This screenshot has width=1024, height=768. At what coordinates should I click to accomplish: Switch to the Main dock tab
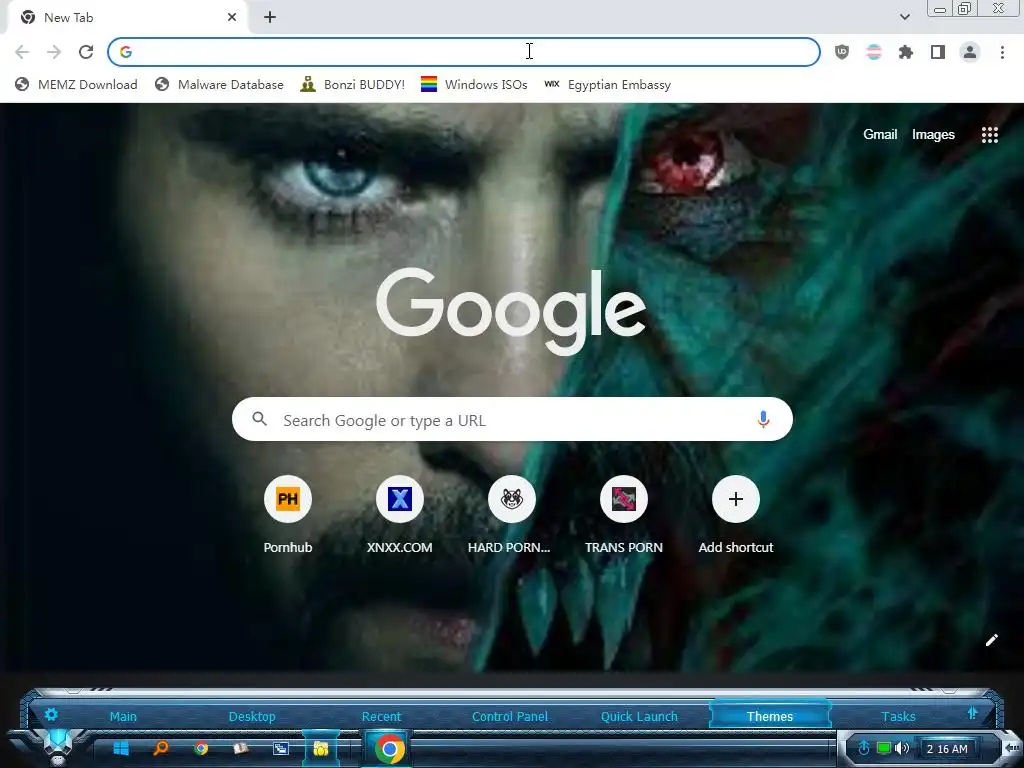pyautogui.click(x=123, y=716)
